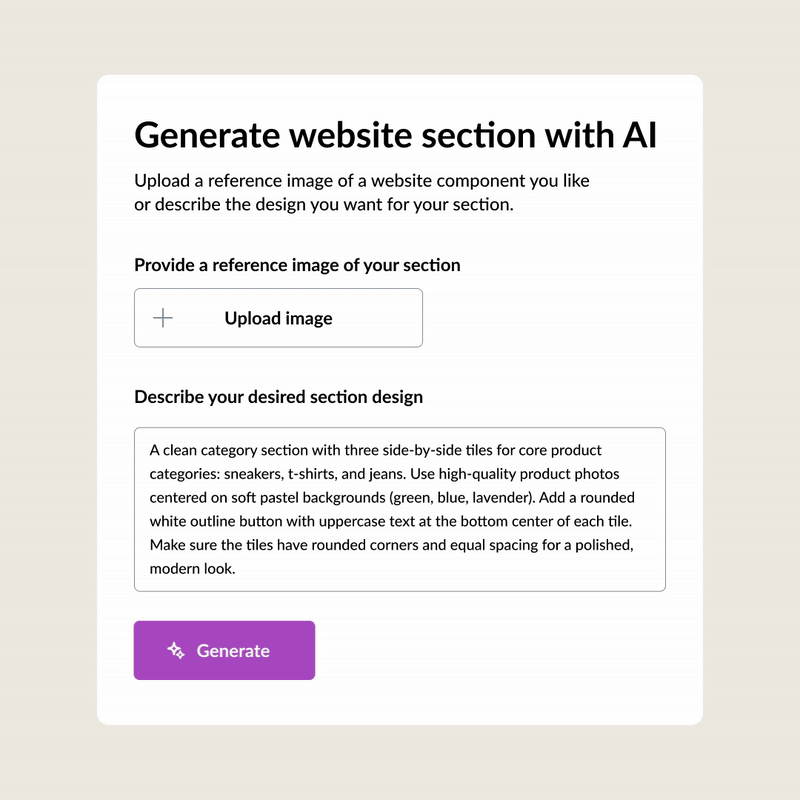Start generation with the purple Generate button
The height and width of the screenshot is (800, 800).
[x=224, y=650]
